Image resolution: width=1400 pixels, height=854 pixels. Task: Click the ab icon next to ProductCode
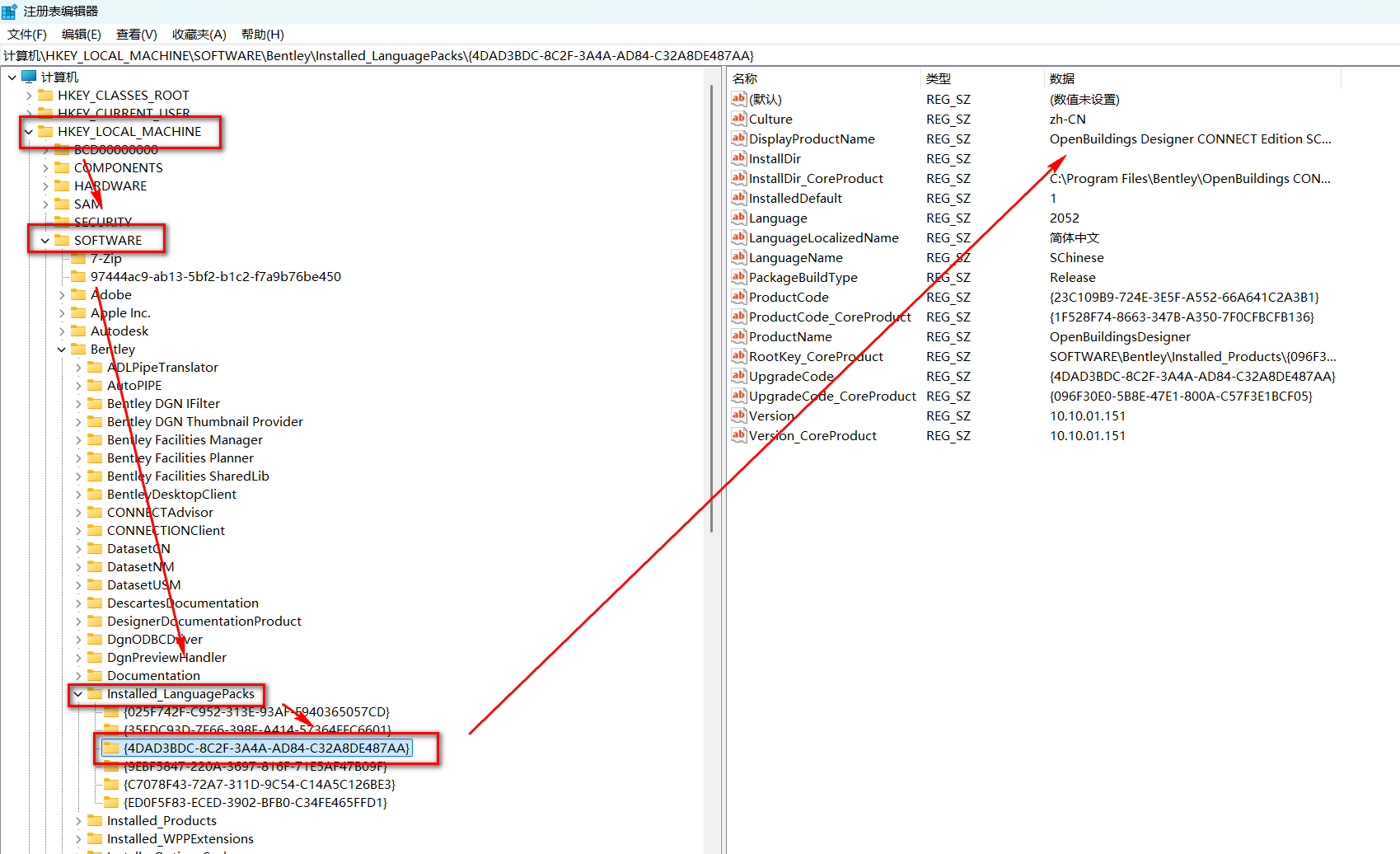point(738,297)
